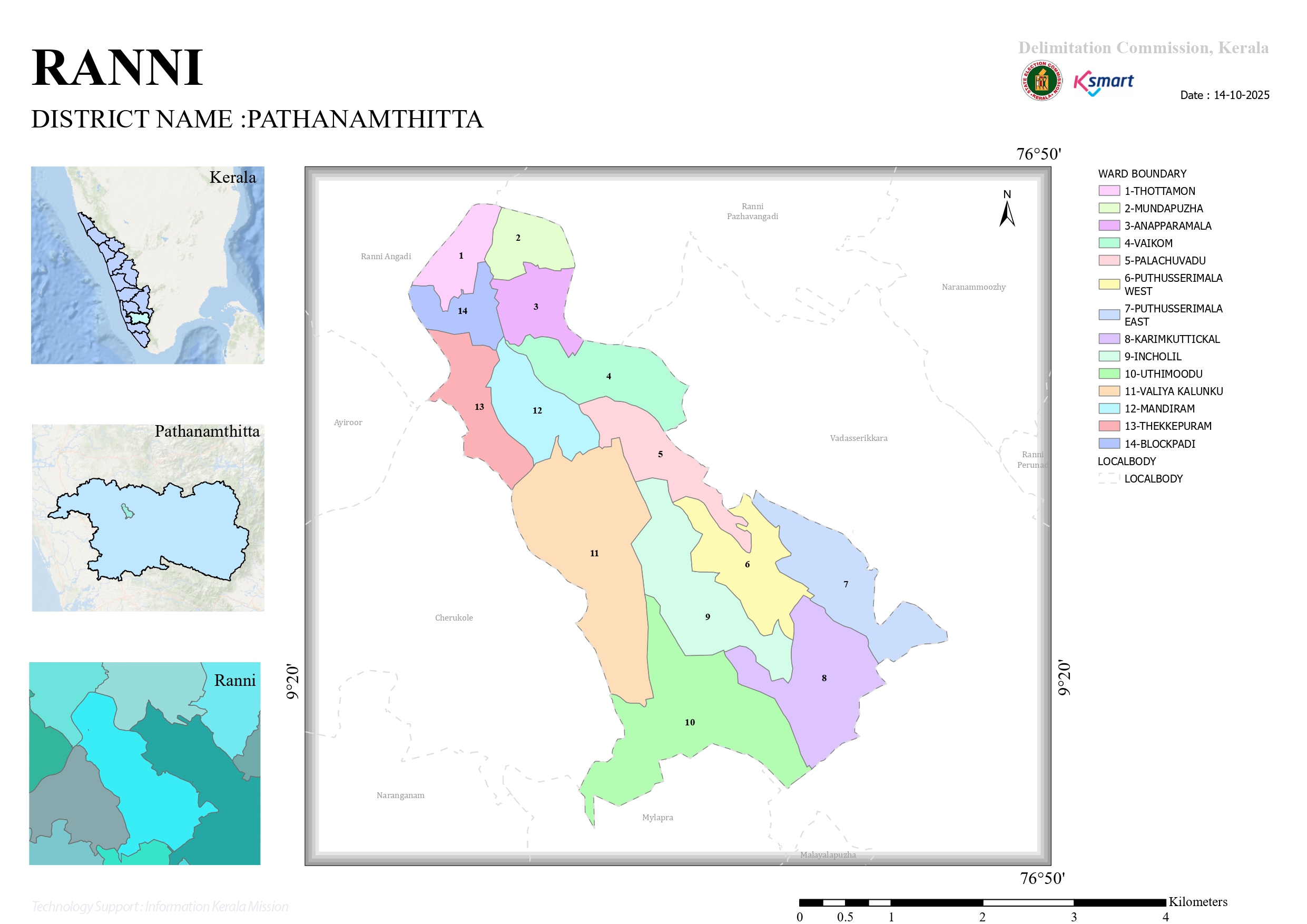Click the Ranni Pazhavangadi neighbor label

[753, 211]
